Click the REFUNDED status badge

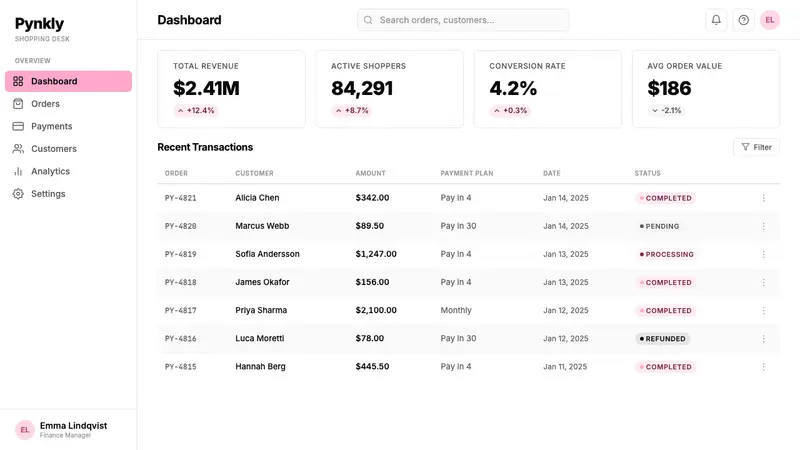(662, 338)
